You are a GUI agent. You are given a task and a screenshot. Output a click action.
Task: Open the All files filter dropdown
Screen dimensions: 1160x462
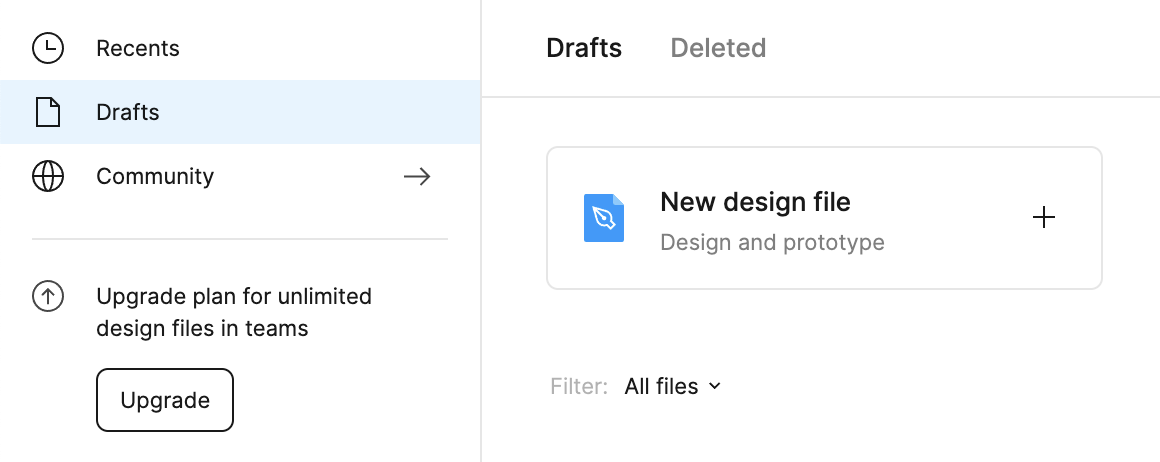pyautogui.click(x=672, y=386)
